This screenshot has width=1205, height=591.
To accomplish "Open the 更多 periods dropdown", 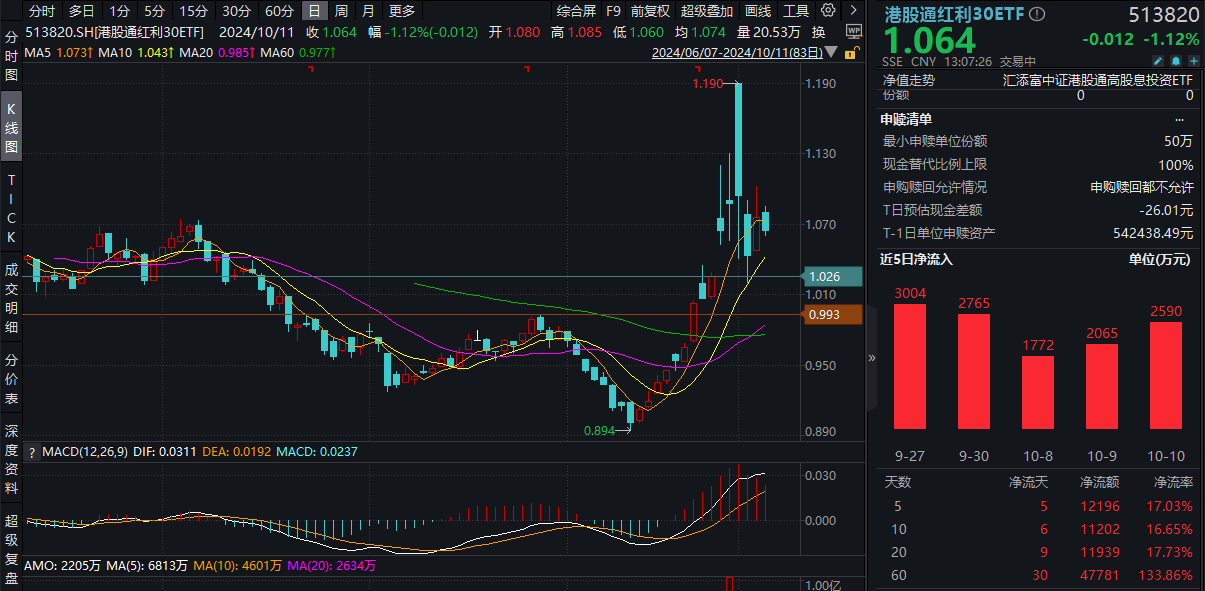I will pos(401,11).
